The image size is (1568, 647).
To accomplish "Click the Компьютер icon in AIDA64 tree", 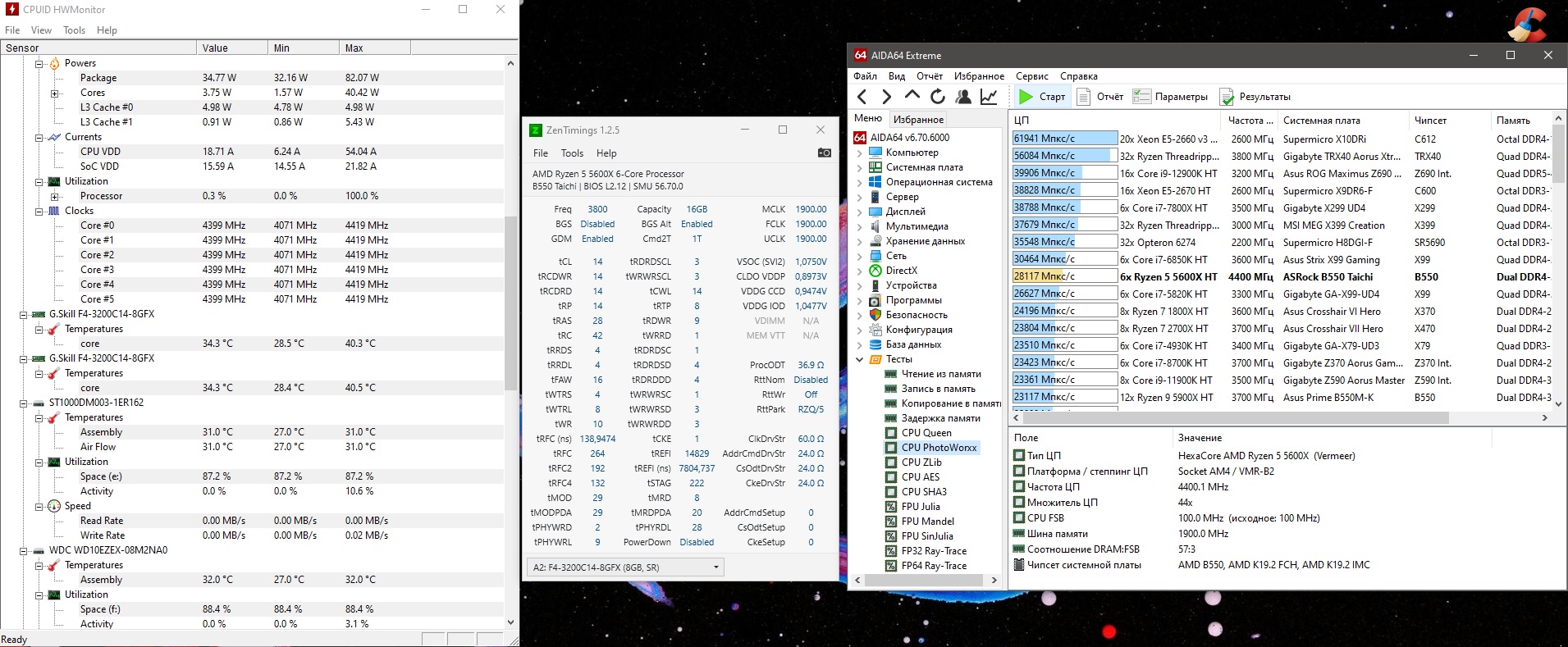I will (x=875, y=153).
